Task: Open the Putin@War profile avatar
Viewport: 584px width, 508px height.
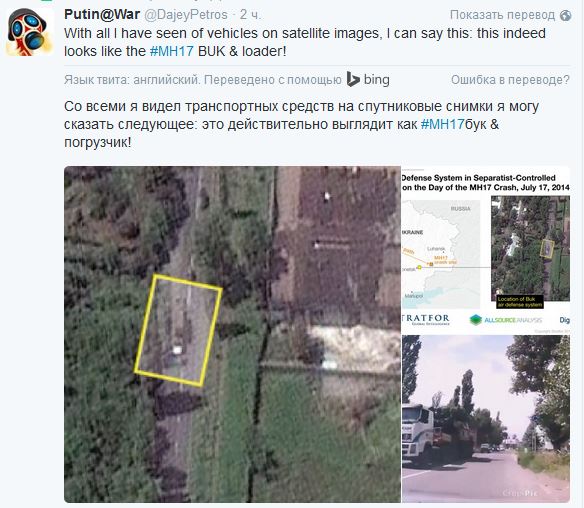Action: point(29,32)
